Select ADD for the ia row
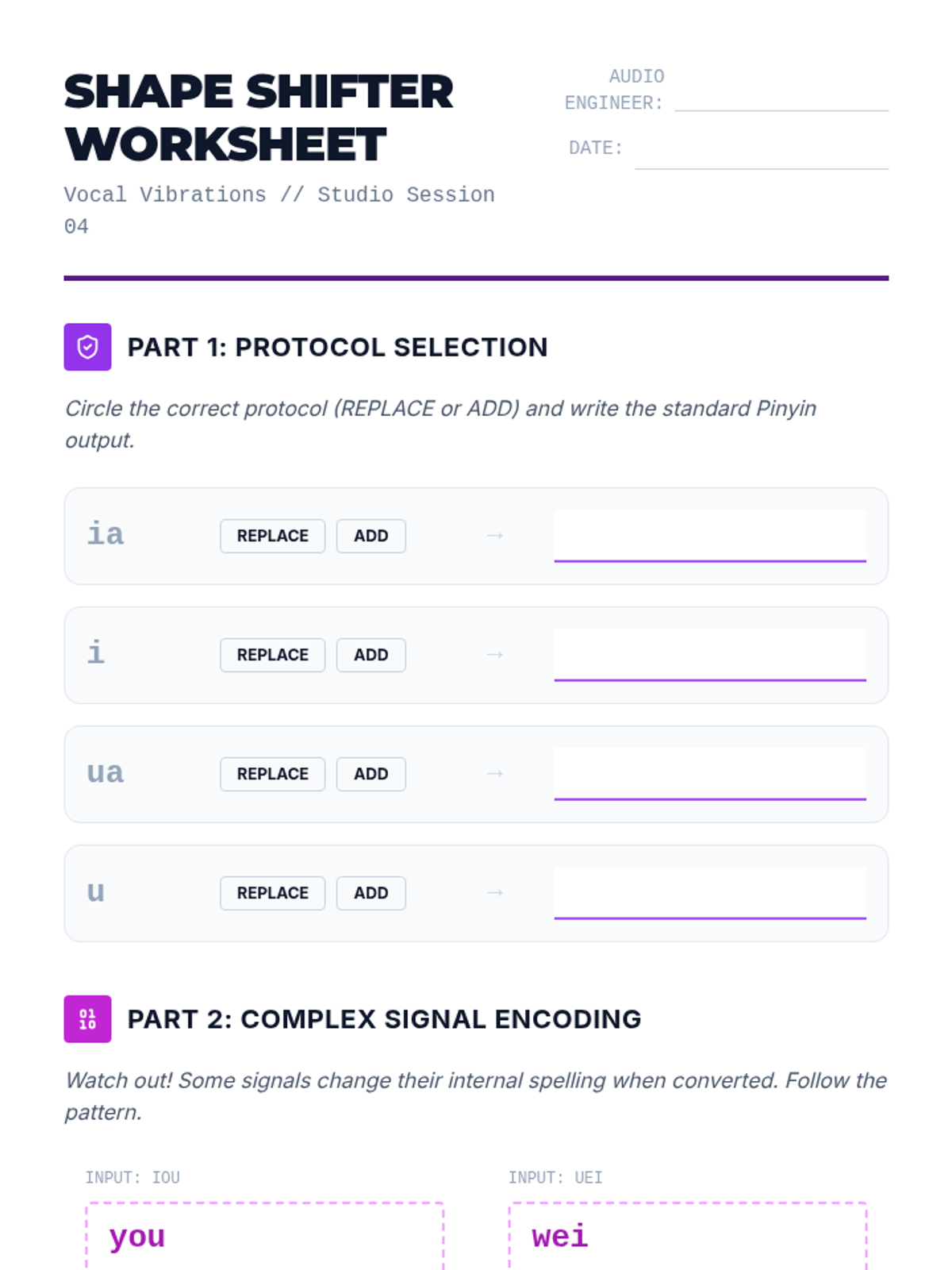Image resolution: width=952 pixels, height=1270 pixels. (x=370, y=536)
